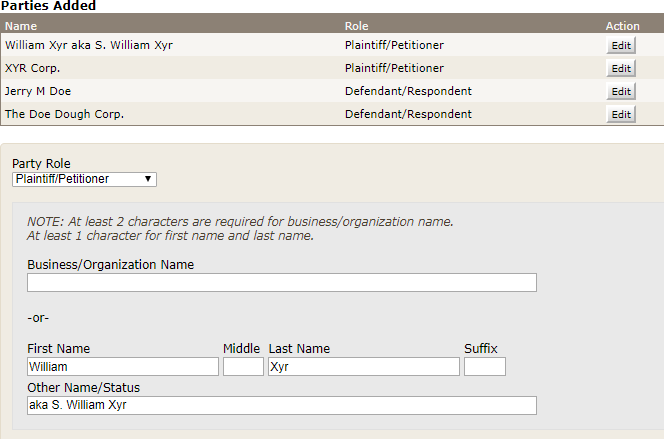Image resolution: width=664 pixels, height=439 pixels.
Task: Open Edit for The Doe Dough Corp.
Action: click(x=620, y=115)
